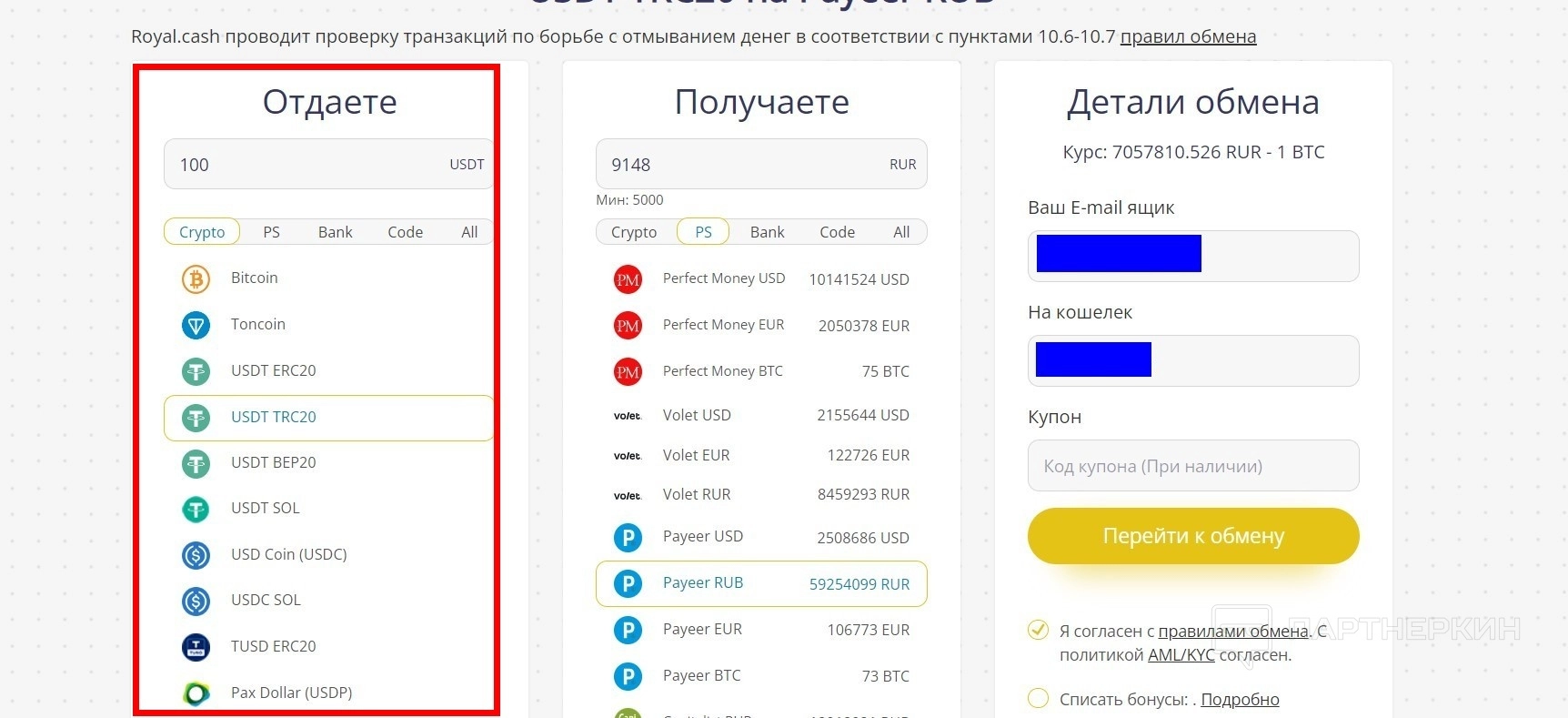Choose 'USDT ERC20' in the Отдаете list
This screenshot has height=718, width=1568.
point(328,371)
